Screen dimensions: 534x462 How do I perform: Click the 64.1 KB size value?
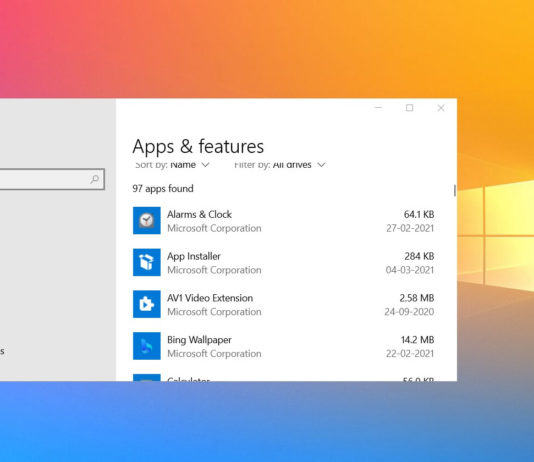[419, 214]
